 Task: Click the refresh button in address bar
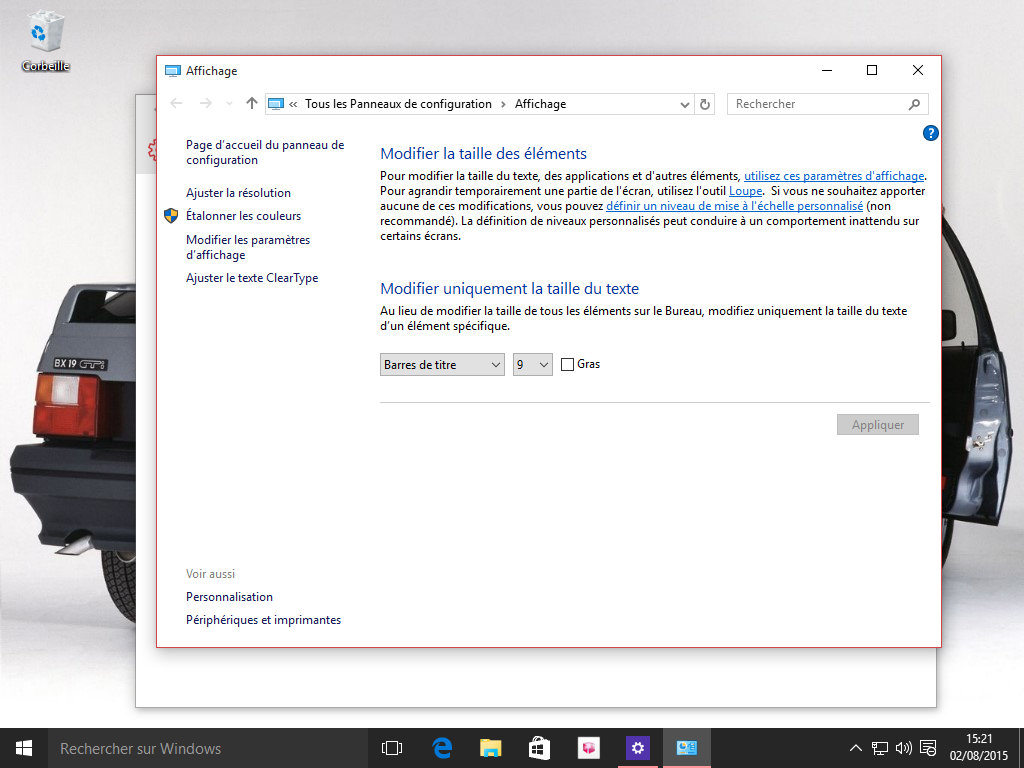coord(705,104)
